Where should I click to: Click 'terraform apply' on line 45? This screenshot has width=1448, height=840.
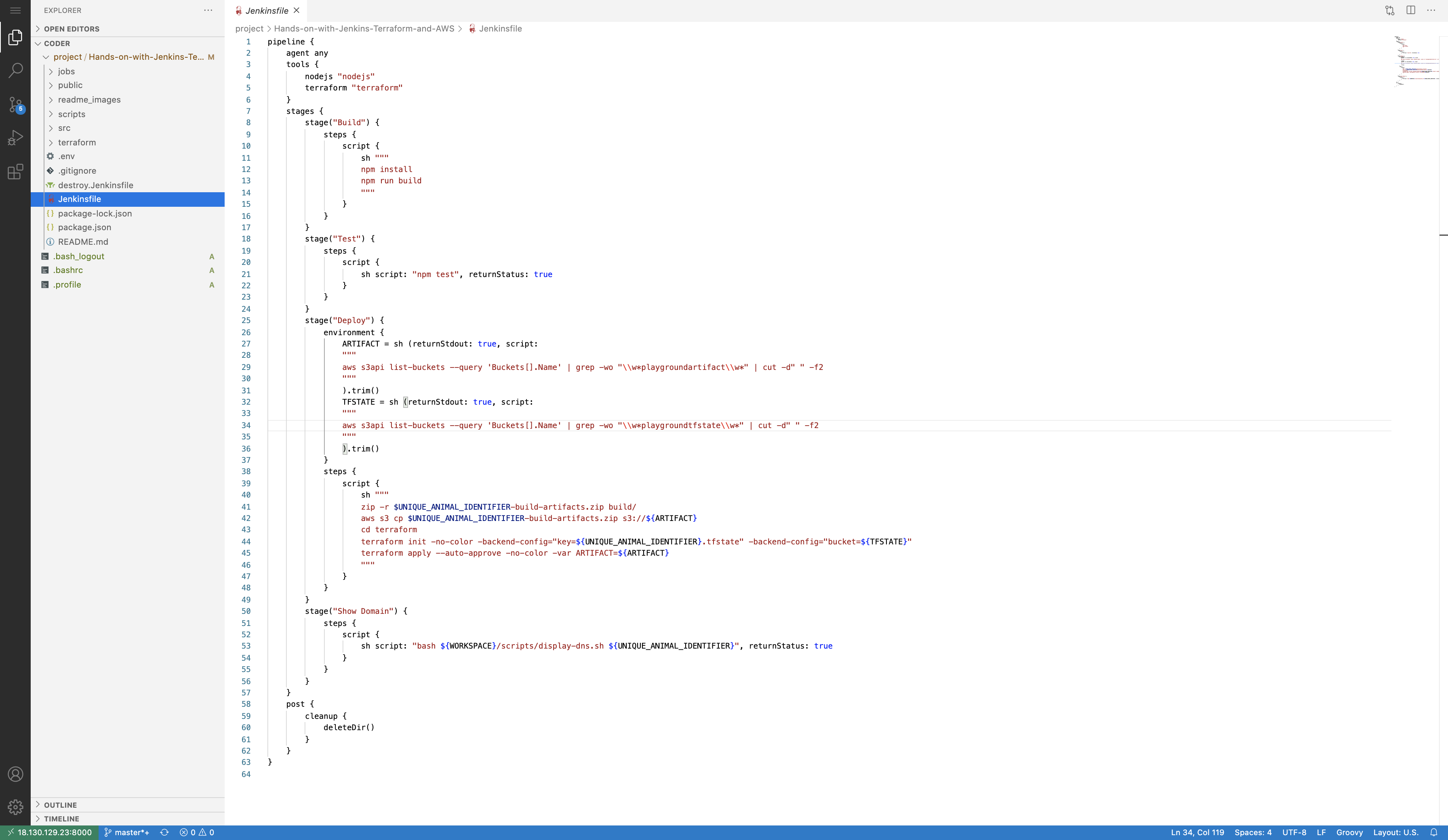coord(396,553)
